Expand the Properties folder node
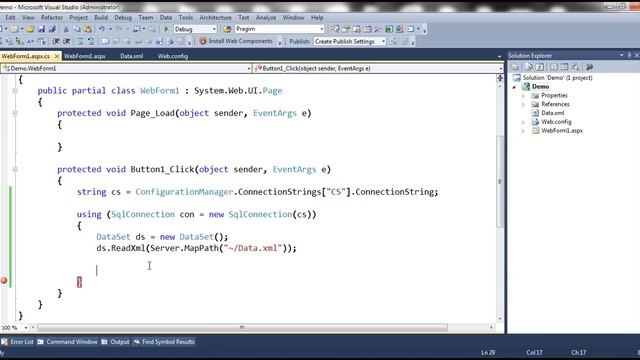The image size is (640, 360). tap(524, 96)
